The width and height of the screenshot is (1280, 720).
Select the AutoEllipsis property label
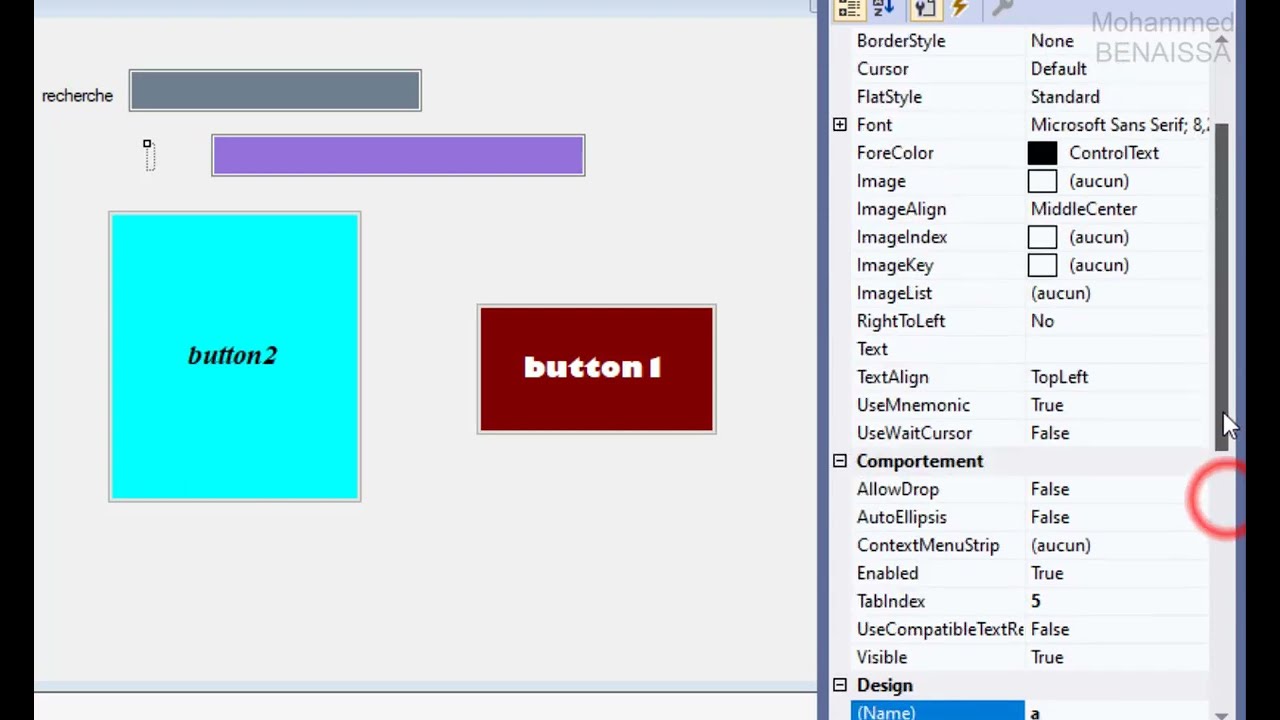coord(902,517)
